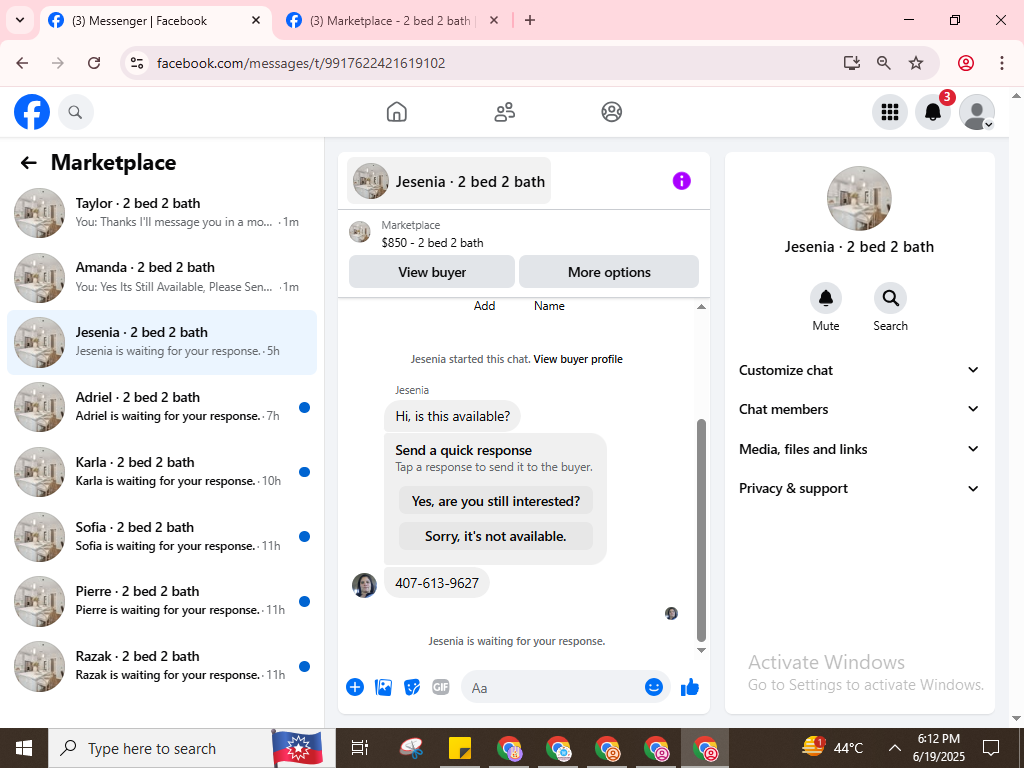
Task: Open Sticky Notes from taskbar
Action: click(461, 748)
